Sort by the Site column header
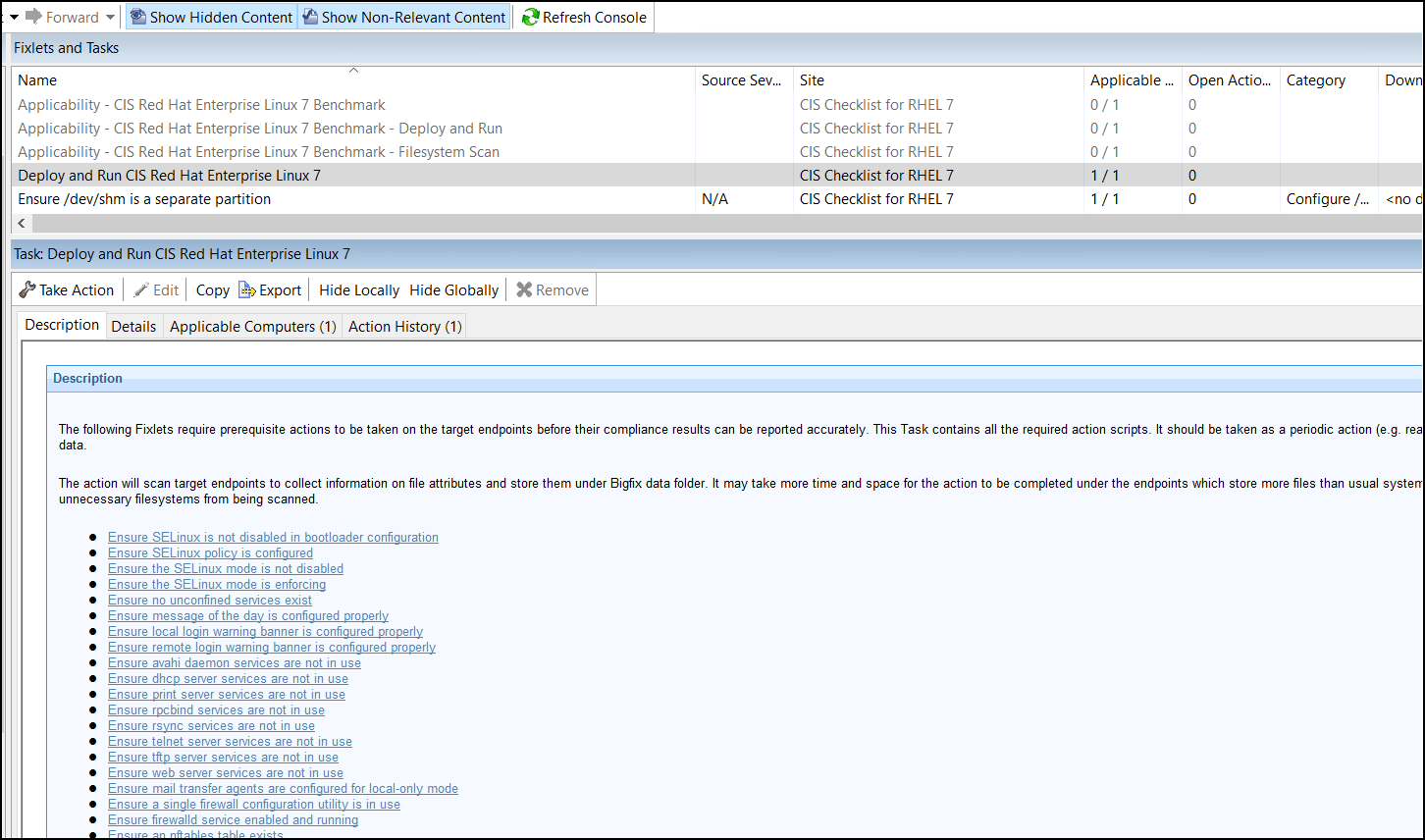The height and width of the screenshot is (840, 1425). 939,80
